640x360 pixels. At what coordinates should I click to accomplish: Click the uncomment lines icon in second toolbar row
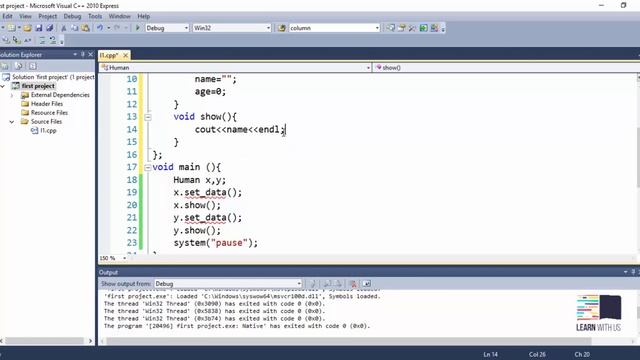tap(53, 40)
